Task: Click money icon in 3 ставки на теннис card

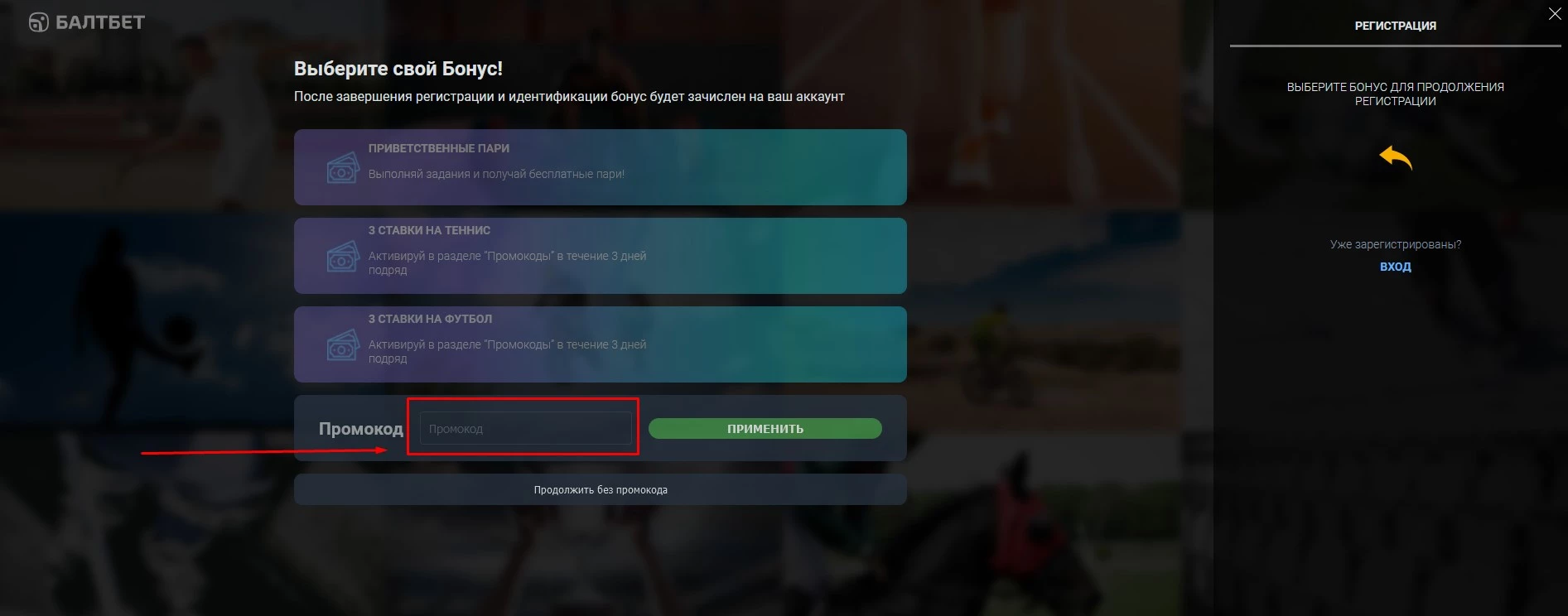Action: click(343, 256)
